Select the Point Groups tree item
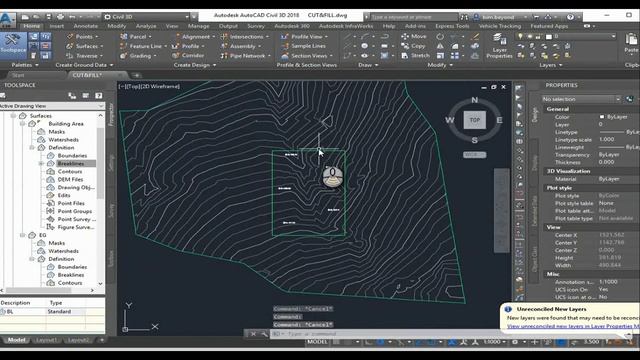This screenshot has height=360, width=640. 75,211
